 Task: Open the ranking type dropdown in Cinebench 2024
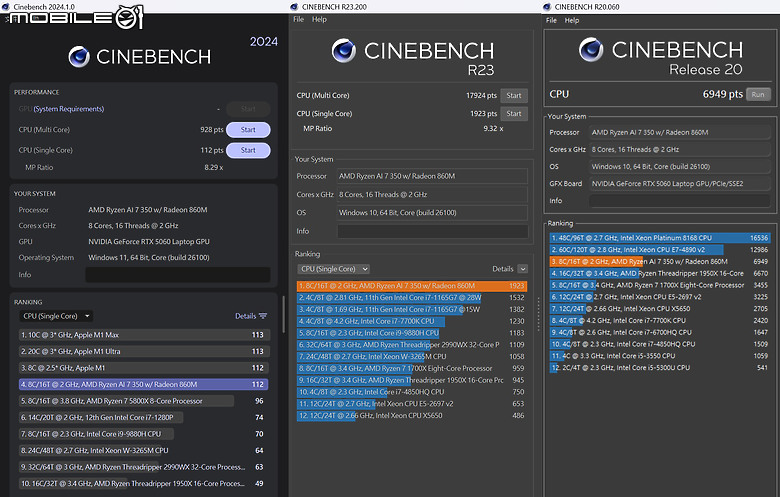point(56,316)
